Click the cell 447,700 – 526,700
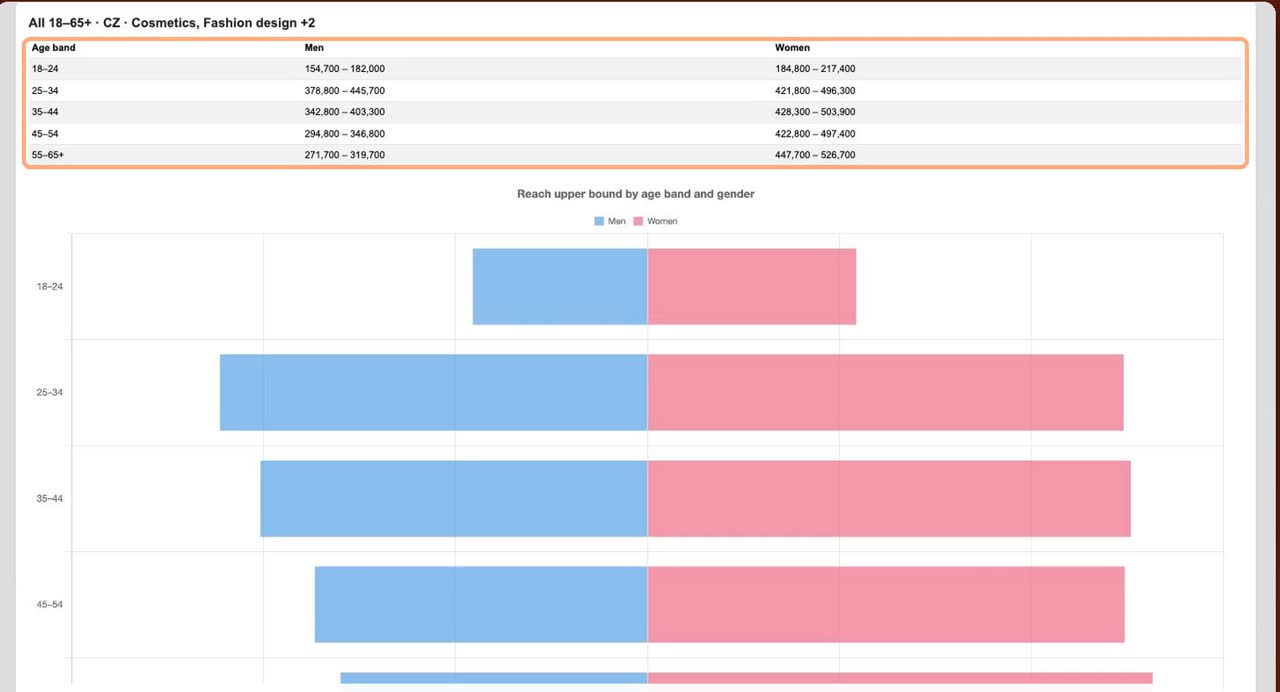This screenshot has width=1280, height=692. click(815, 155)
